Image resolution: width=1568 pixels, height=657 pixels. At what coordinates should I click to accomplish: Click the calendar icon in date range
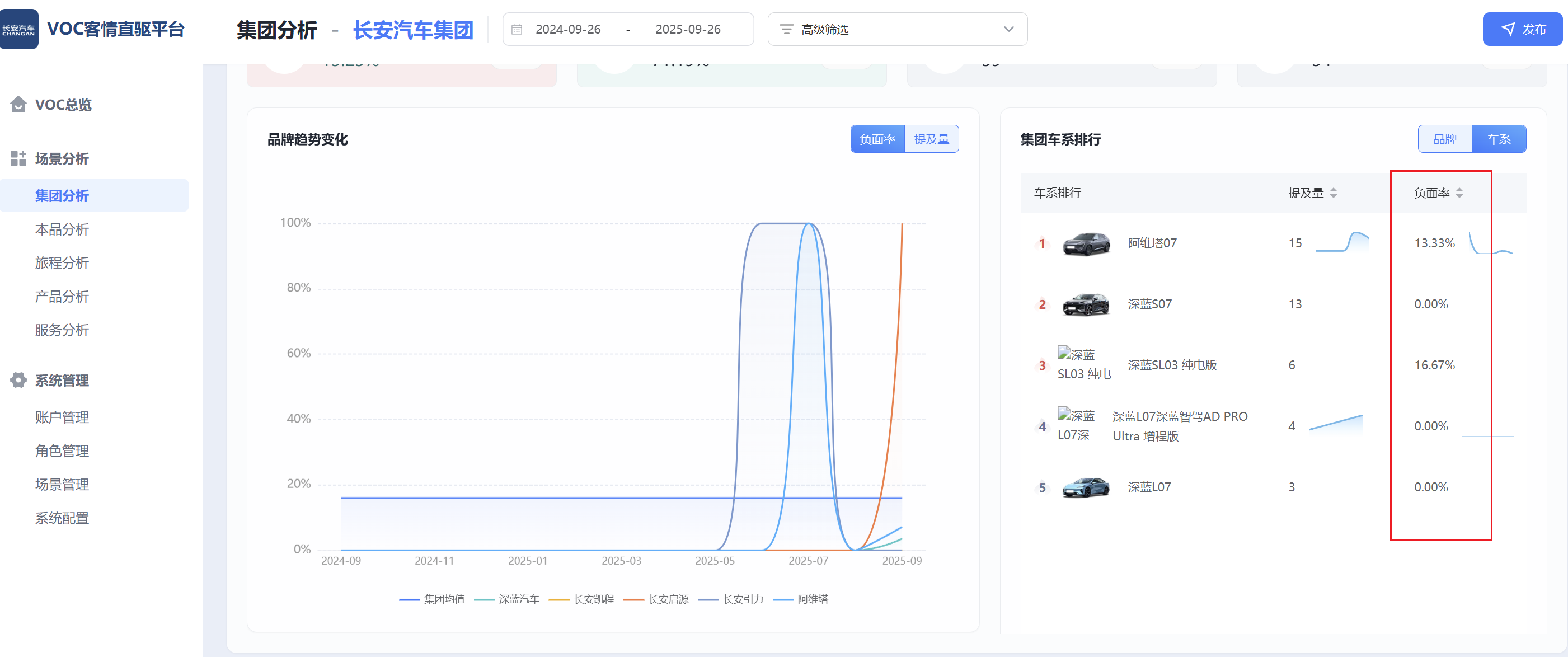(517, 29)
